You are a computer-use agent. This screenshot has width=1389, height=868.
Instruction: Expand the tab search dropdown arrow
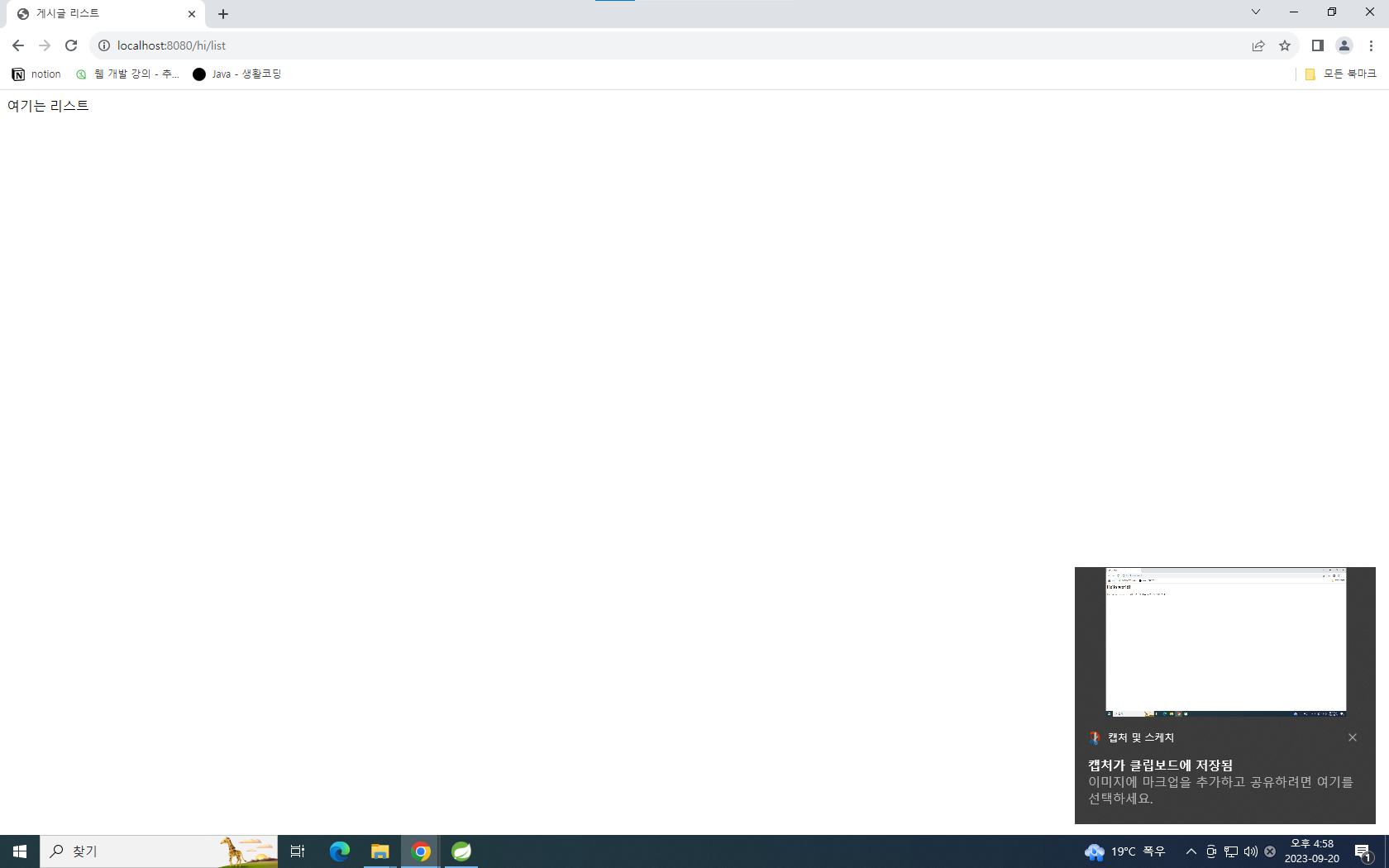[1255, 12]
